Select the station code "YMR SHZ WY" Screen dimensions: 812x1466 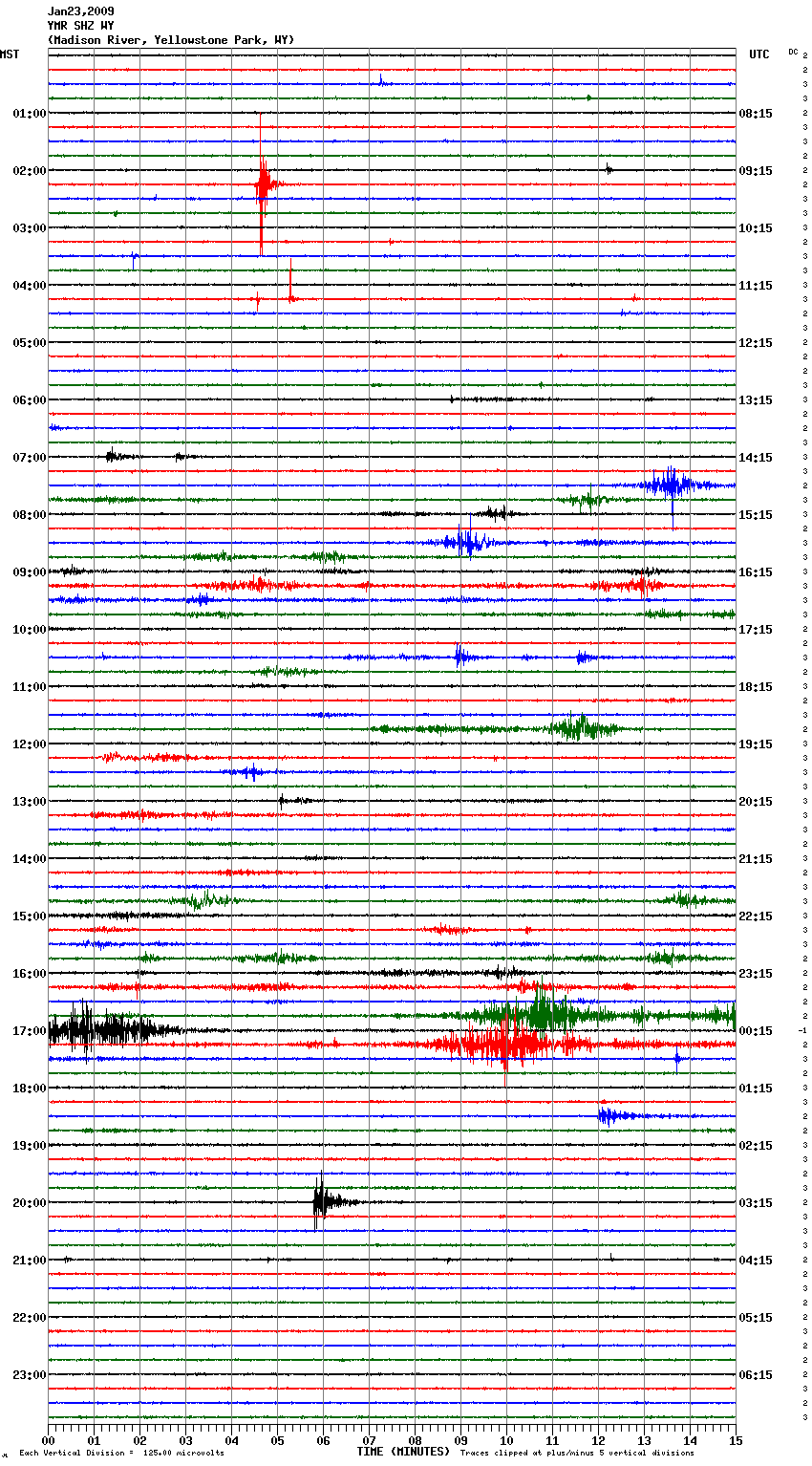(x=81, y=26)
